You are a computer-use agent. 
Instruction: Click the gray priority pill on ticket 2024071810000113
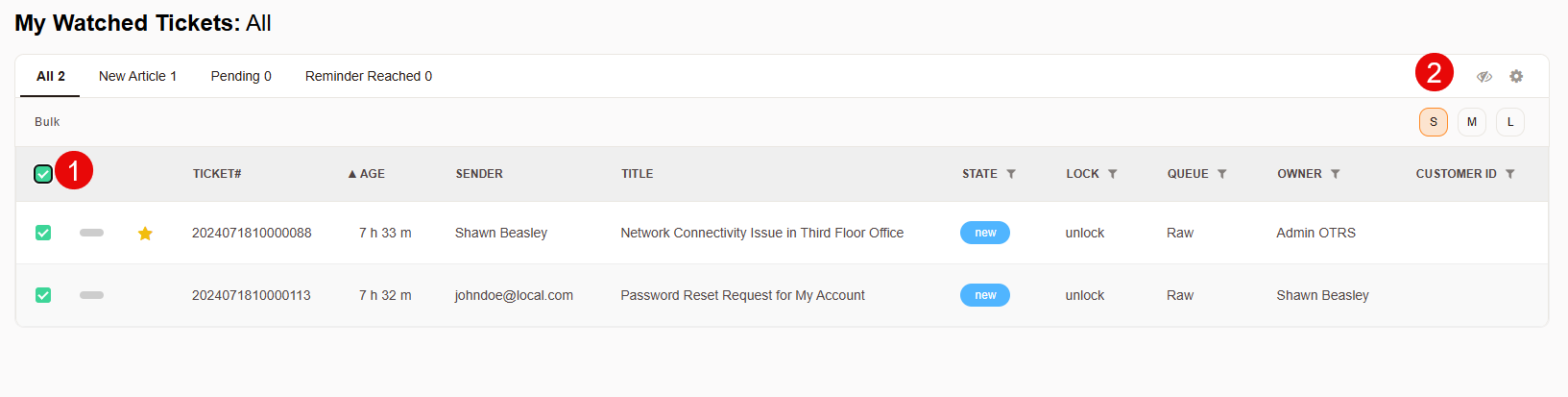(x=91, y=295)
